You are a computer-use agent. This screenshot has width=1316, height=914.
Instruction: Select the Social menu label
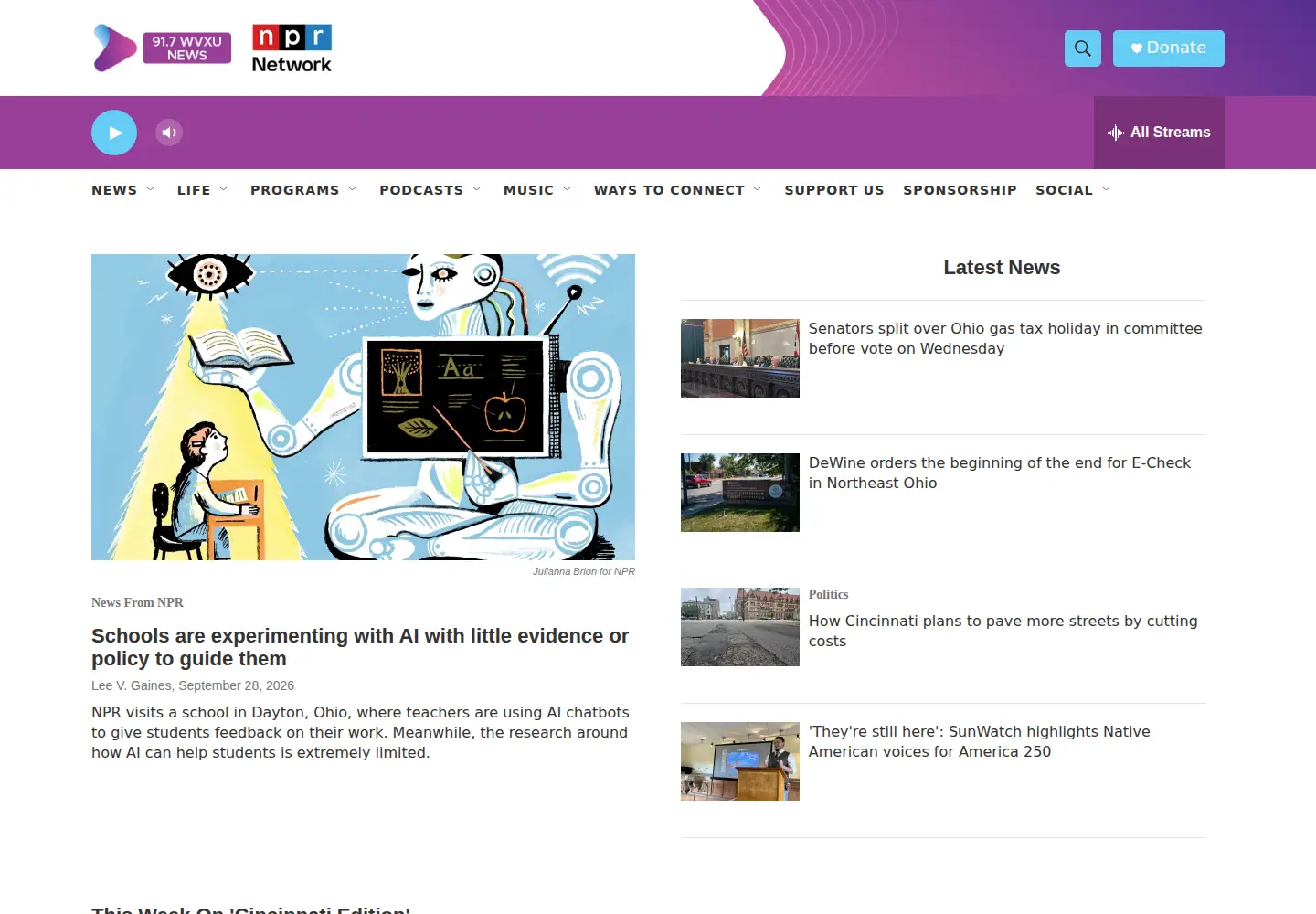pos(1064,190)
